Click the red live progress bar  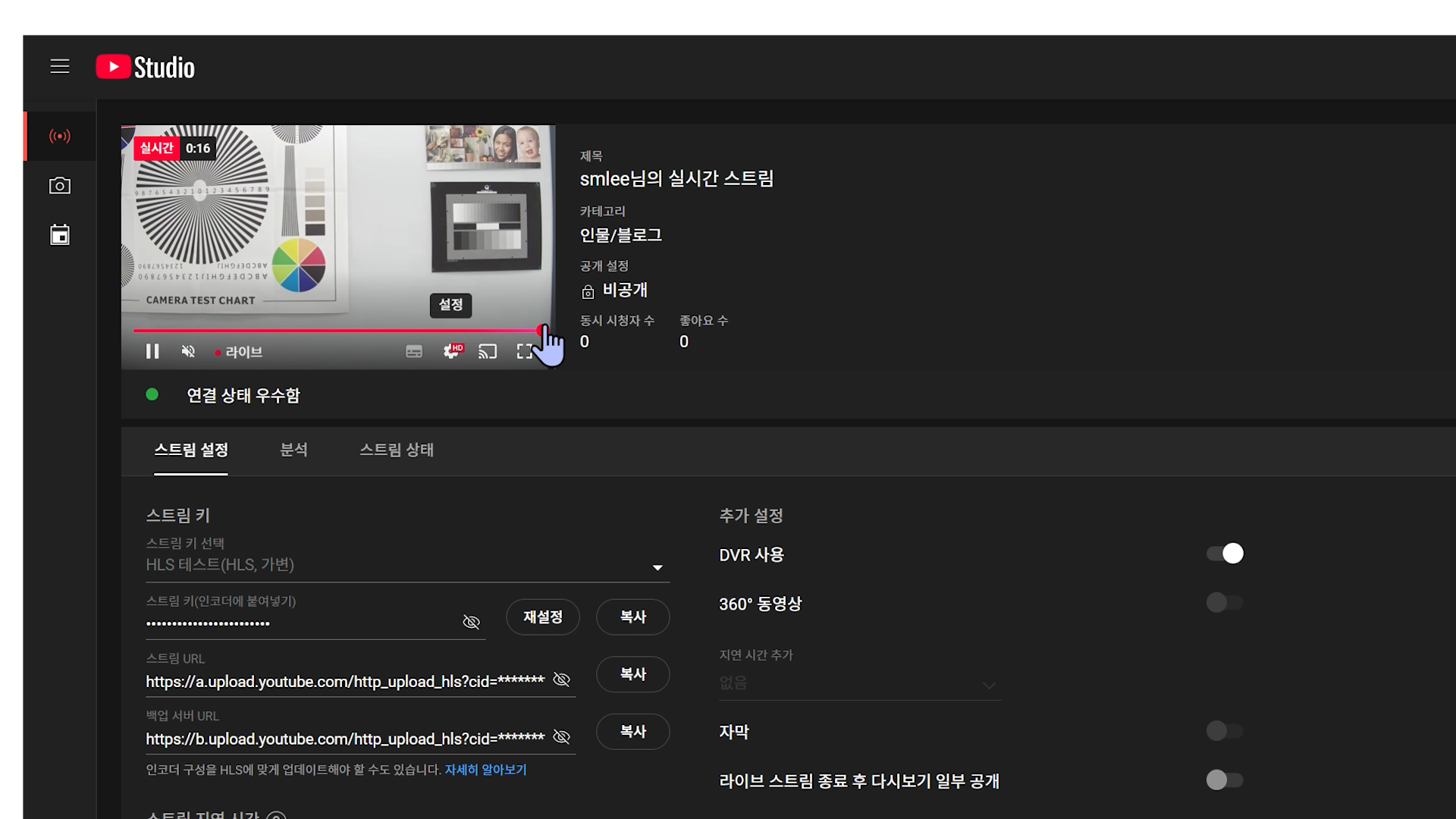pos(334,331)
